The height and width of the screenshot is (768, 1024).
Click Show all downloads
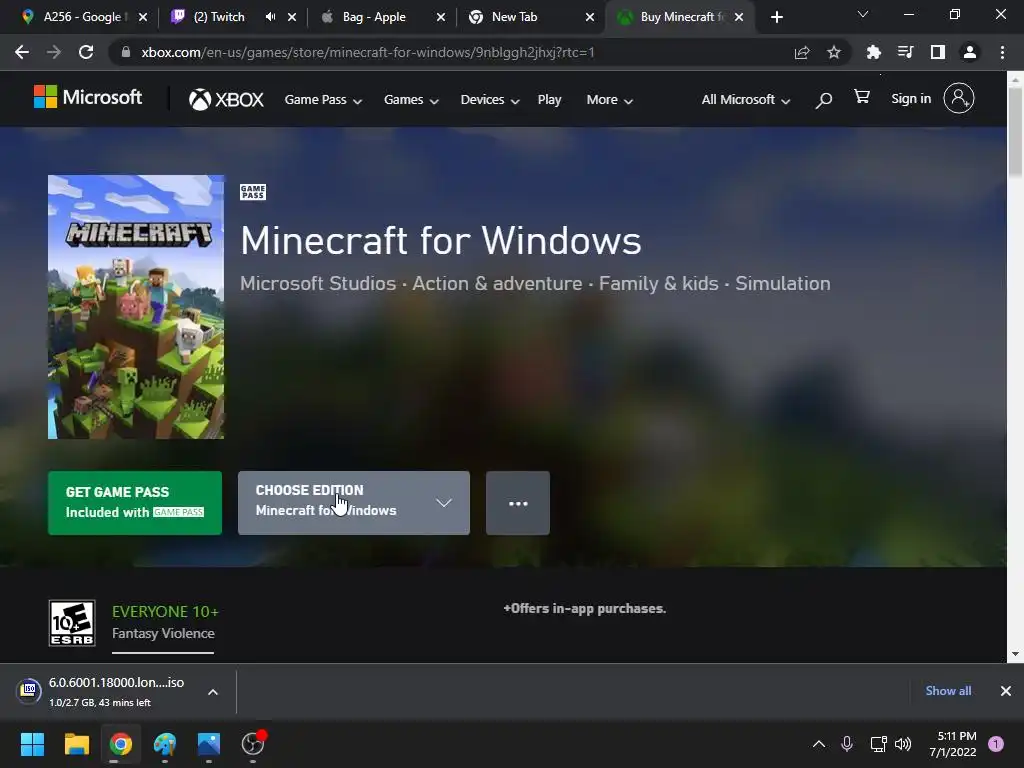click(x=948, y=691)
